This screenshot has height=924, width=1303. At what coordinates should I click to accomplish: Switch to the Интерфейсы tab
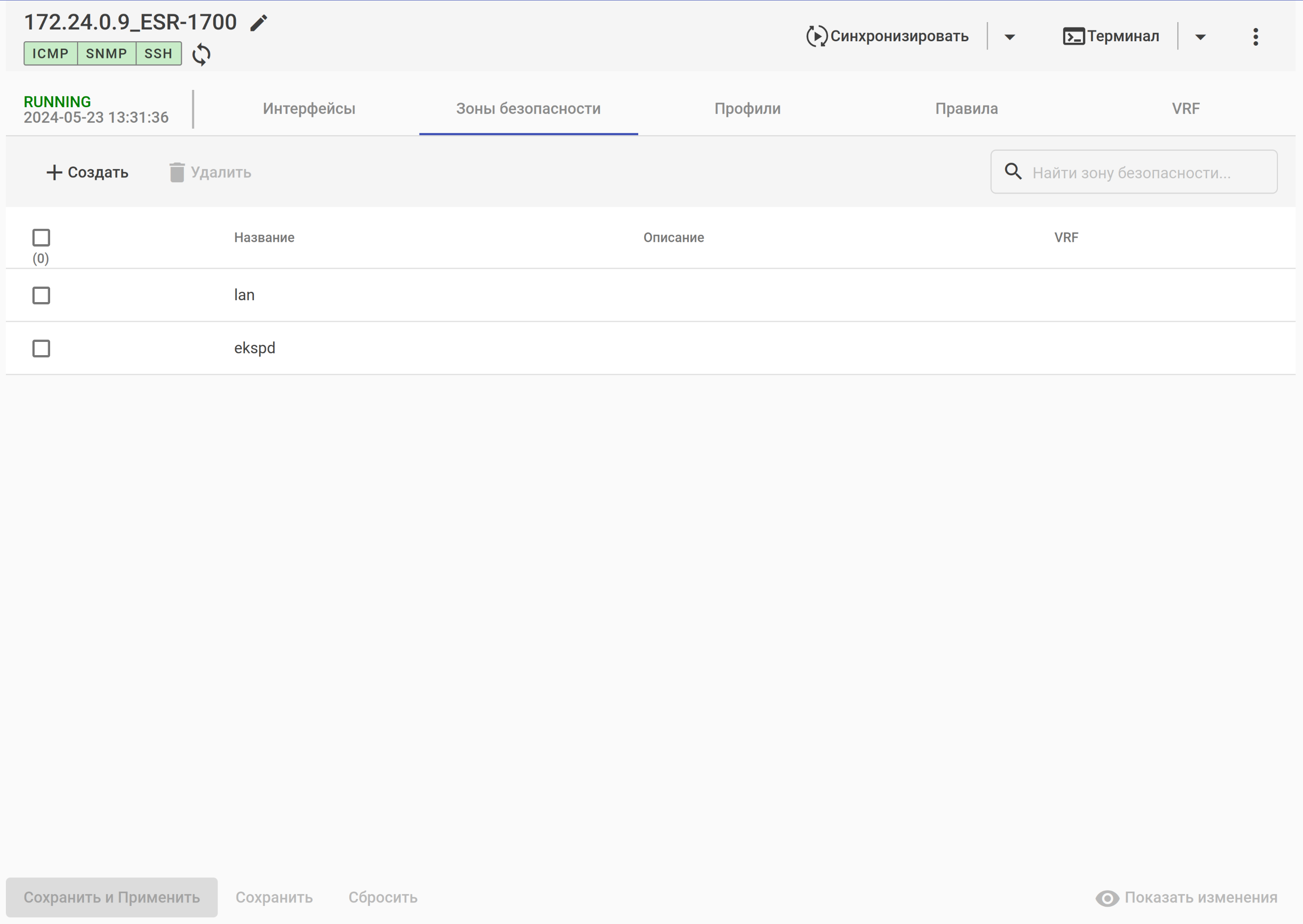coord(309,109)
